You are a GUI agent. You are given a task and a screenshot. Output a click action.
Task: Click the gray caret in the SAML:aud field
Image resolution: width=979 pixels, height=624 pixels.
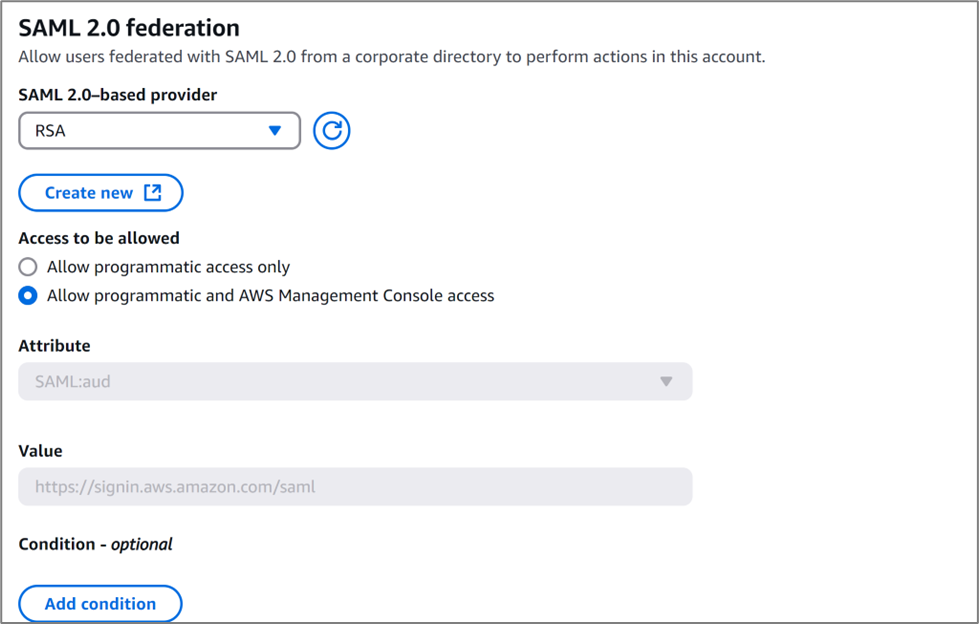pos(666,382)
